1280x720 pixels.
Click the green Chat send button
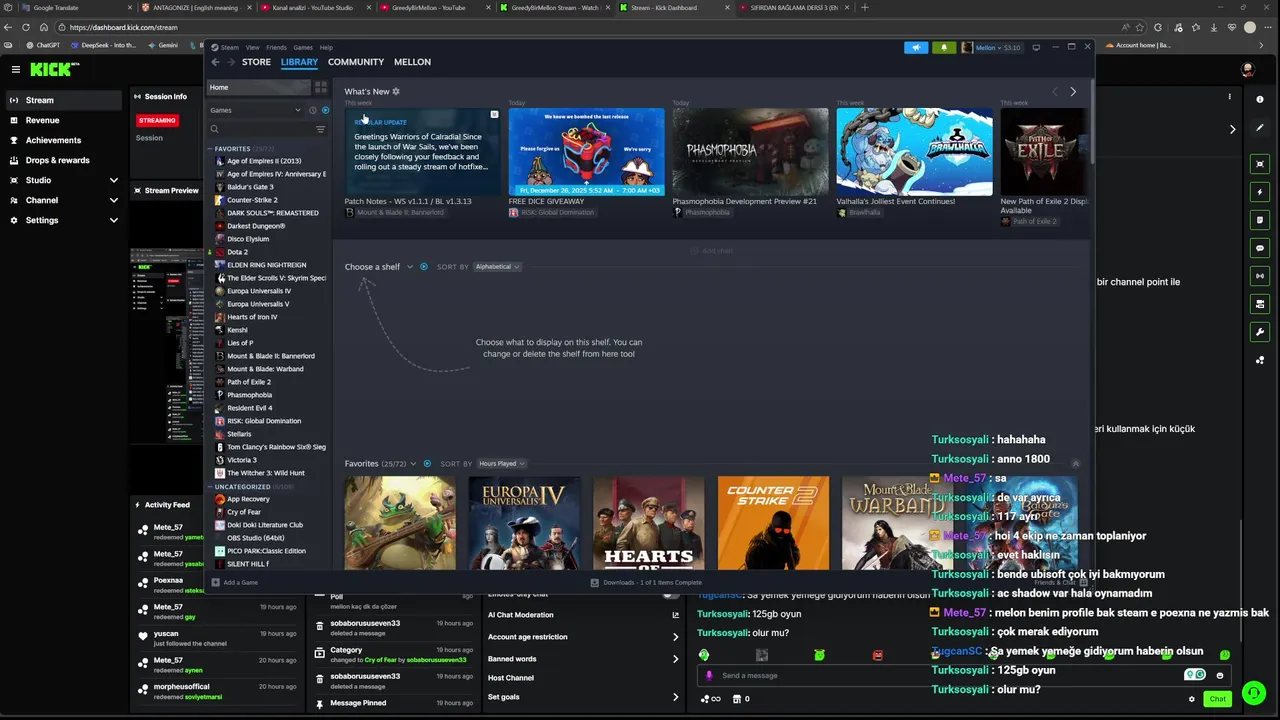click(x=1217, y=699)
